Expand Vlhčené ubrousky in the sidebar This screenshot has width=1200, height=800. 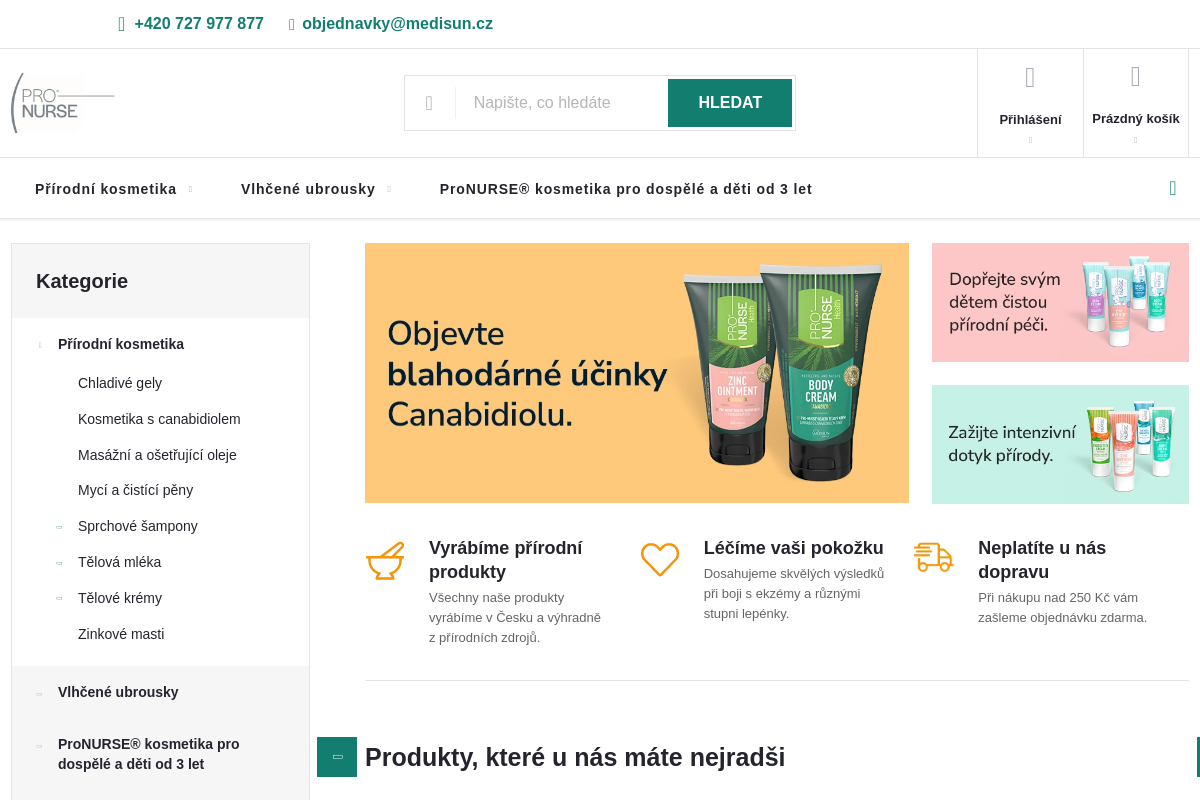click(40, 693)
